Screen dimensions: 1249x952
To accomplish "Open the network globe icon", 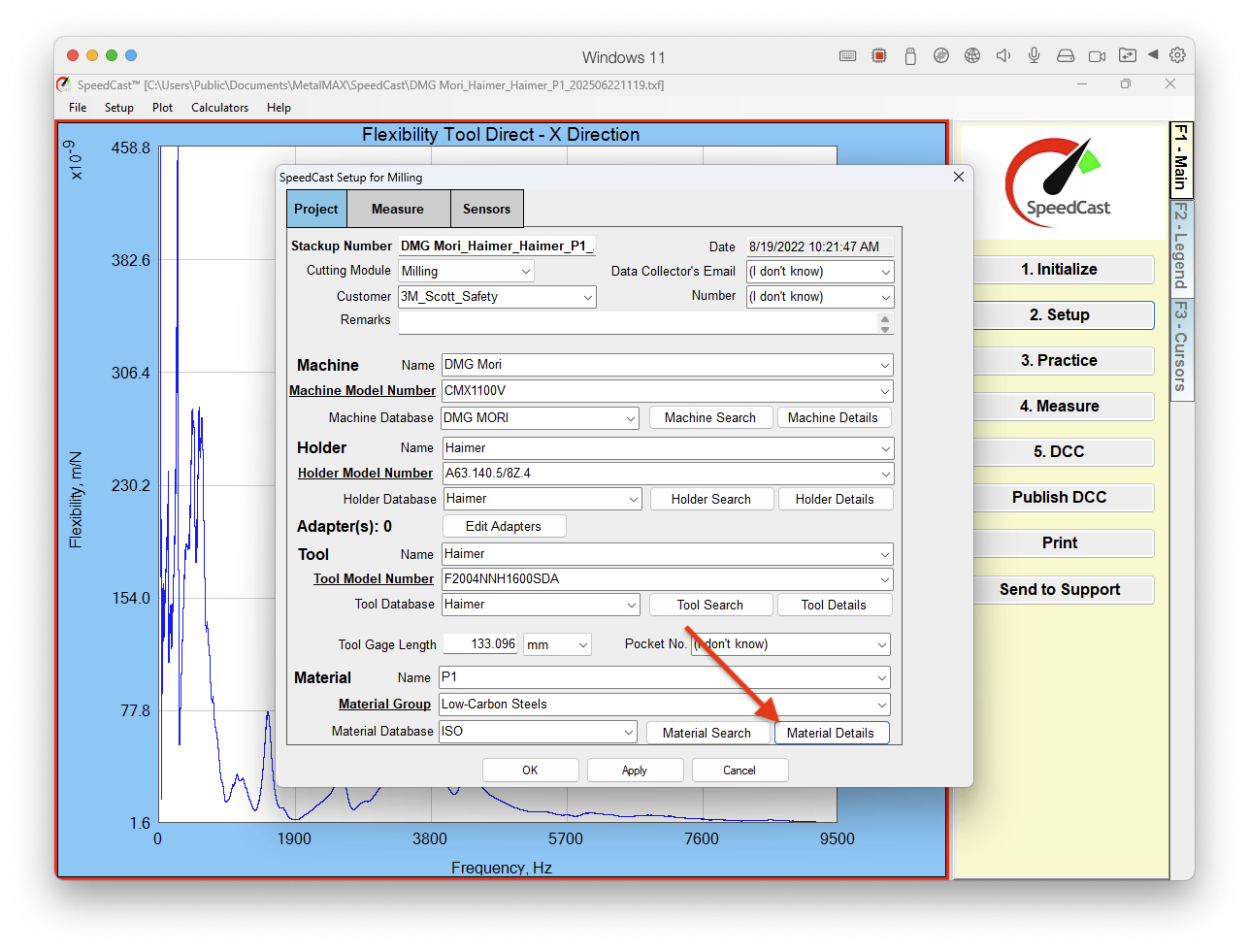I will point(972,56).
